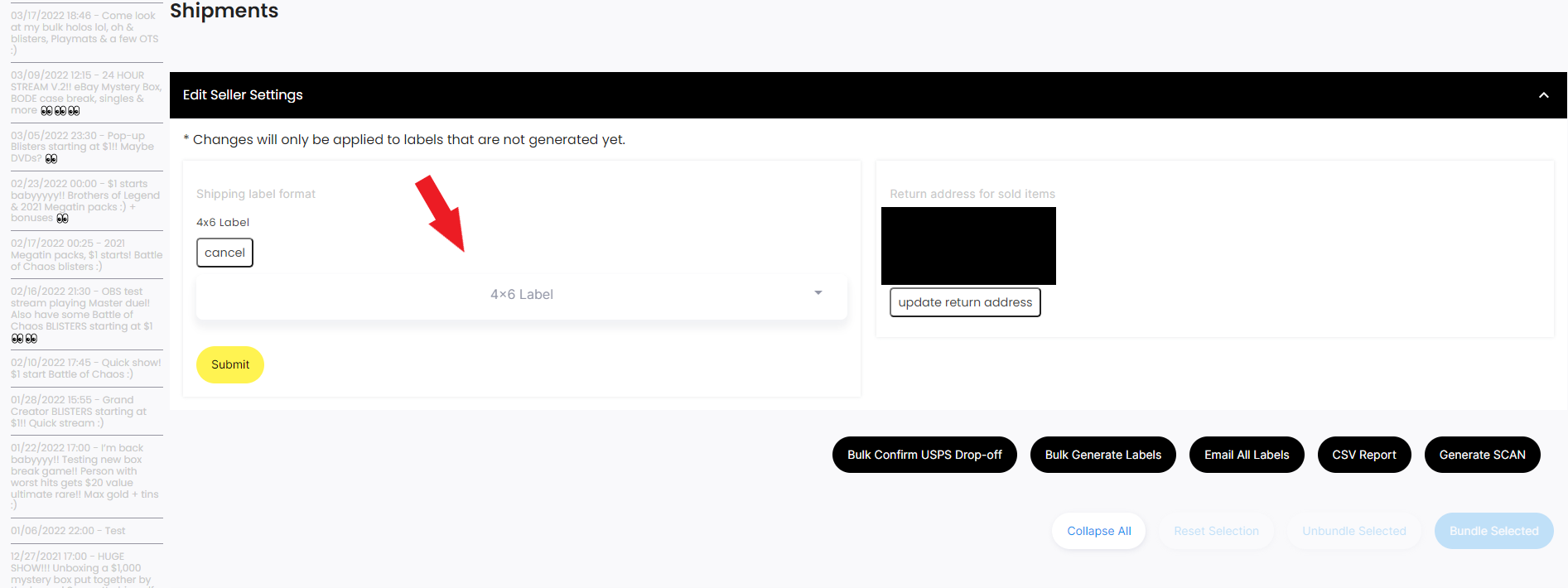Image resolution: width=1568 pixels, height=588 pixels.
Task: Open the 02/23/2022 Brothers of Legend show
Action: pyautogui.click(x=85, y=201)
